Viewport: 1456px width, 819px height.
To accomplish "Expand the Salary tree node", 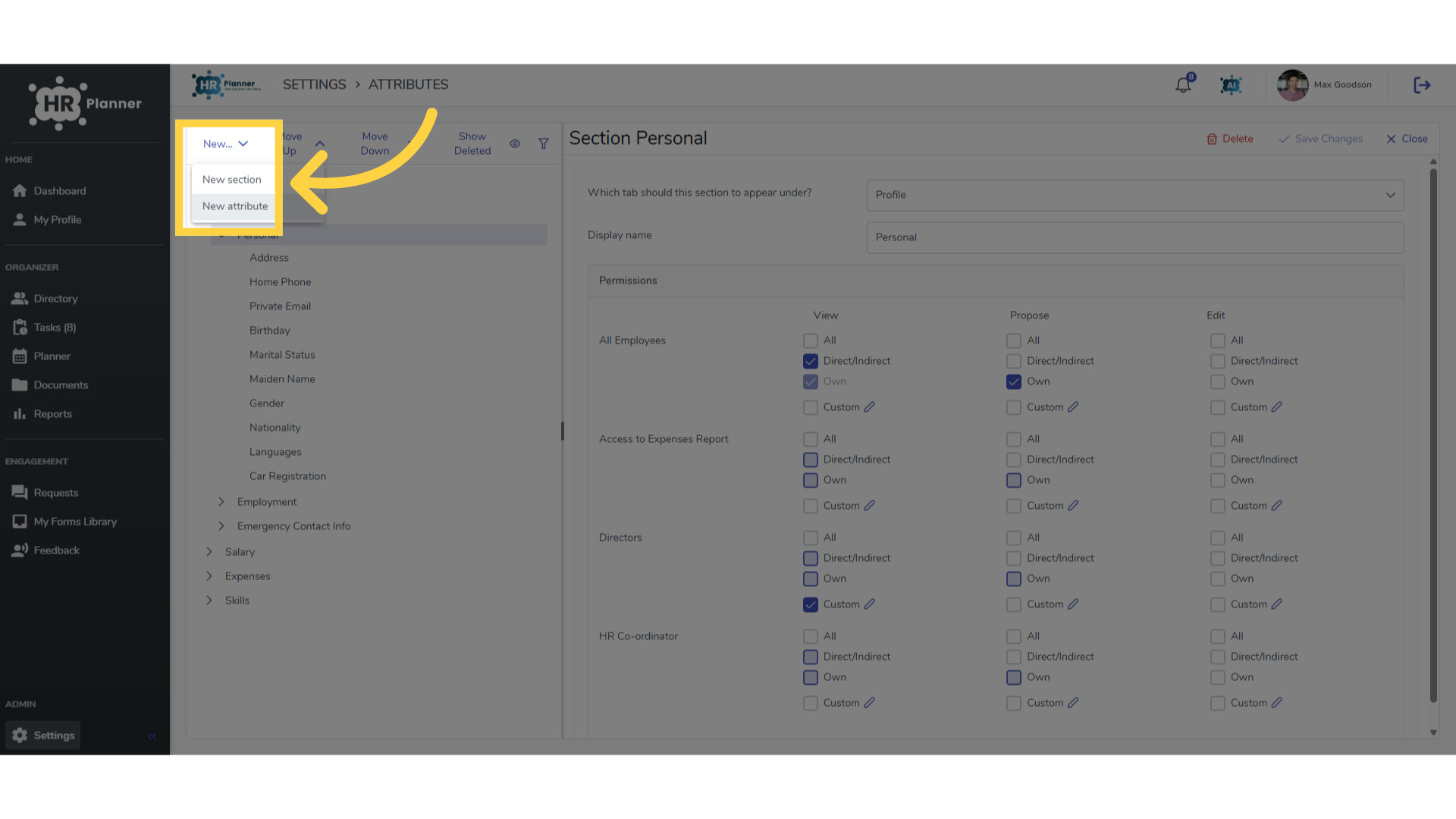I will 209,552.
